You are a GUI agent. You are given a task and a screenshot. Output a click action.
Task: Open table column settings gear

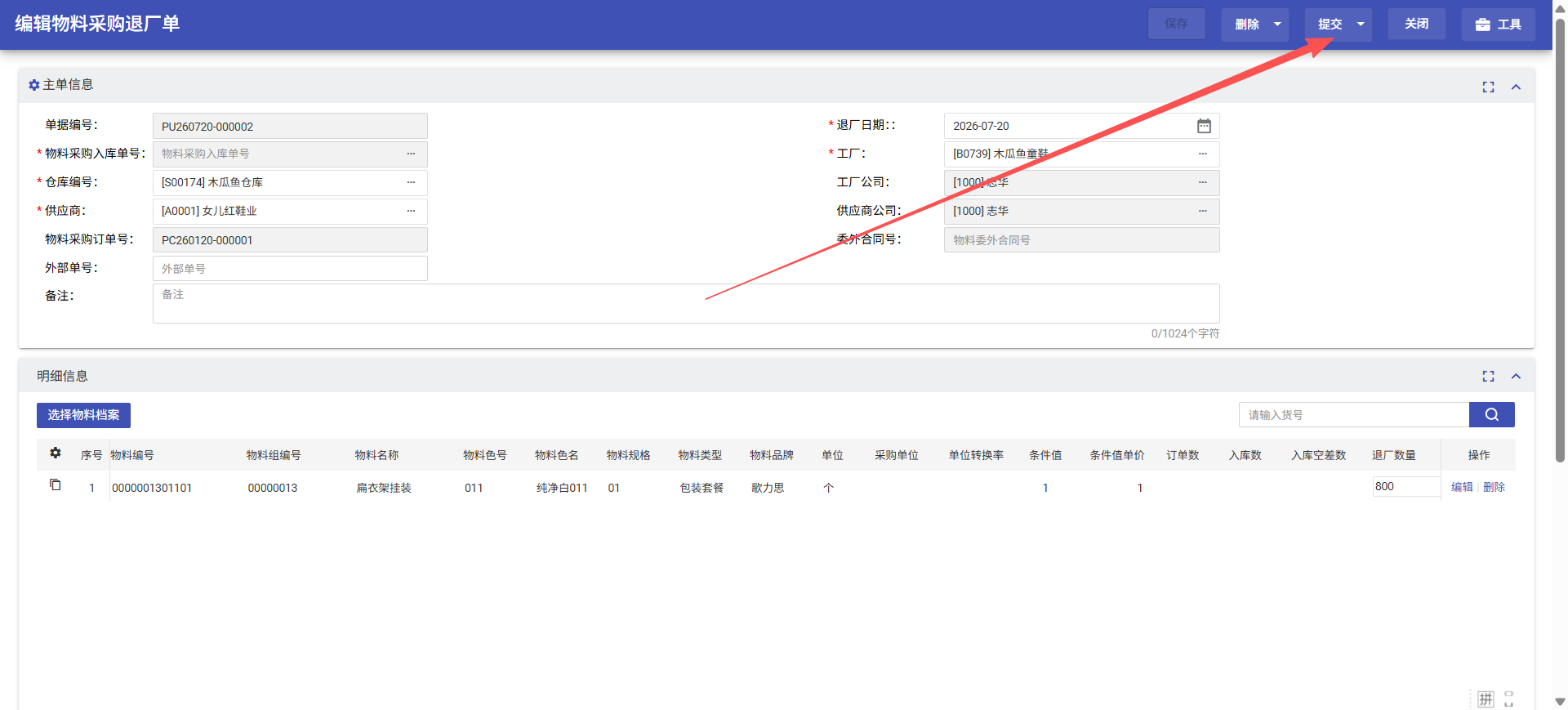pos(56,453)
